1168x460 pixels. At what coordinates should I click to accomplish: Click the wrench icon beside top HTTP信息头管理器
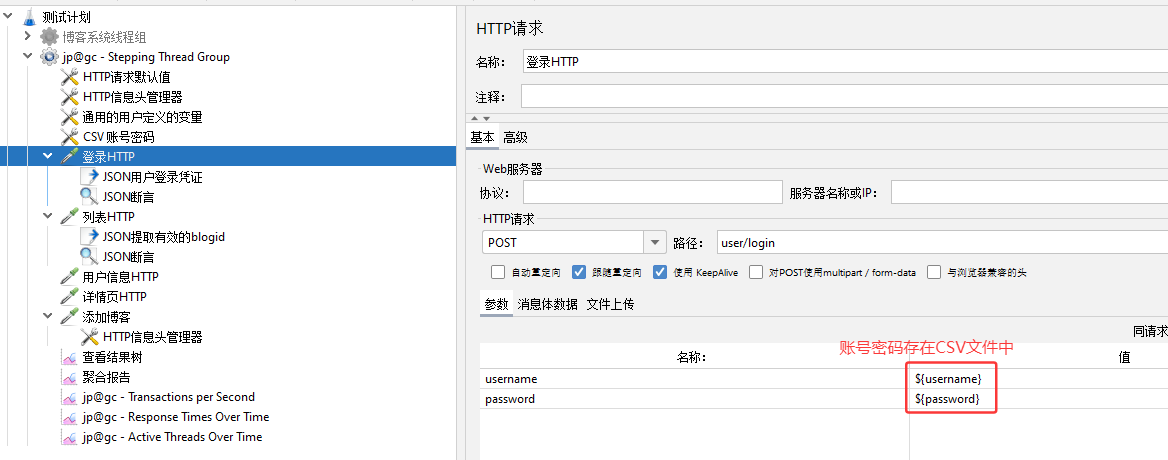click(69, 97)
